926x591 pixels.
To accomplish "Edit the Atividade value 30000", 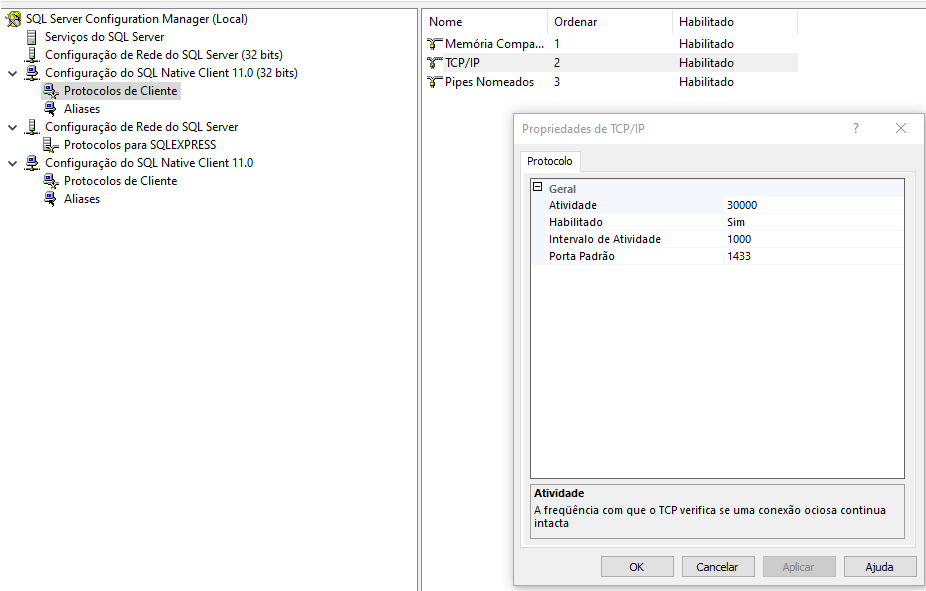I will pos(814,205).
